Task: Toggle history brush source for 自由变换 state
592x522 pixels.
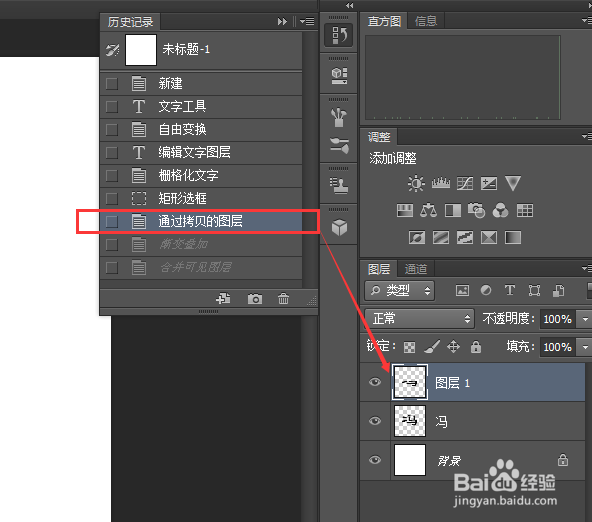Action: click(x=112, y=129)
